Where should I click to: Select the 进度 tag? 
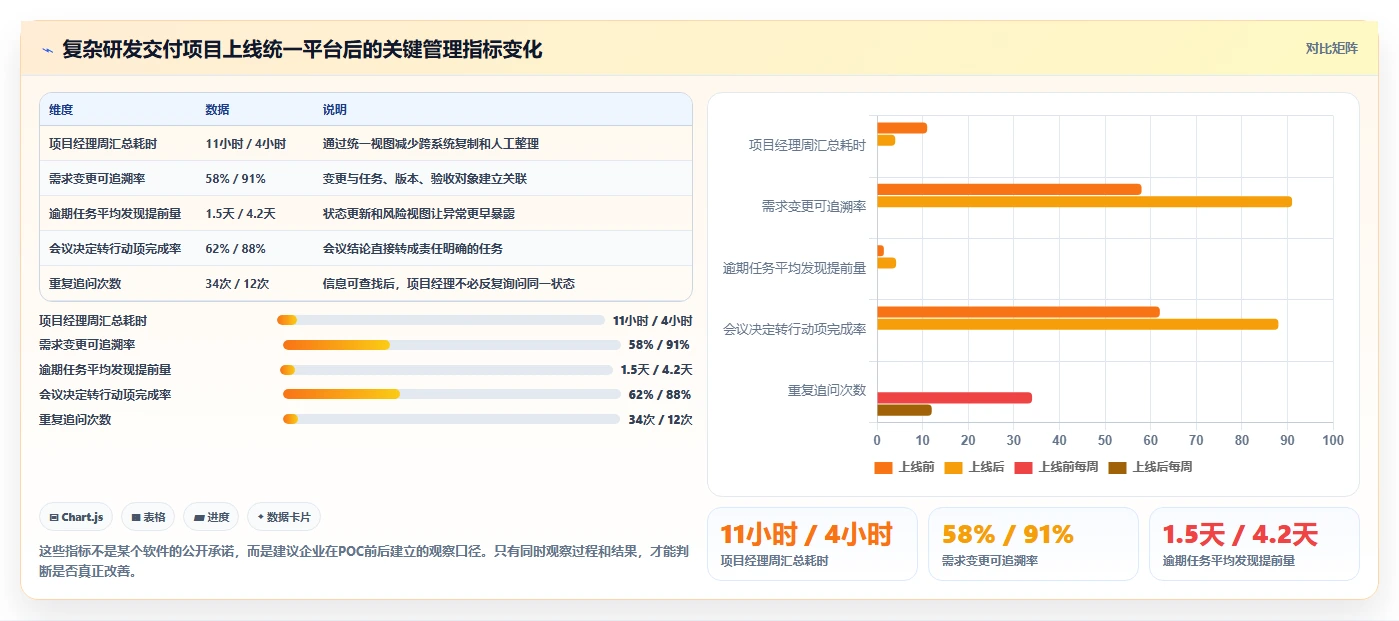tap(211, 517)
